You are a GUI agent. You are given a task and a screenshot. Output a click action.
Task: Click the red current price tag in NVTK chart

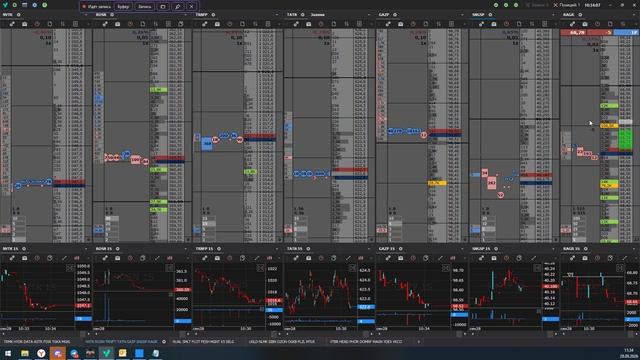[83, 305]
